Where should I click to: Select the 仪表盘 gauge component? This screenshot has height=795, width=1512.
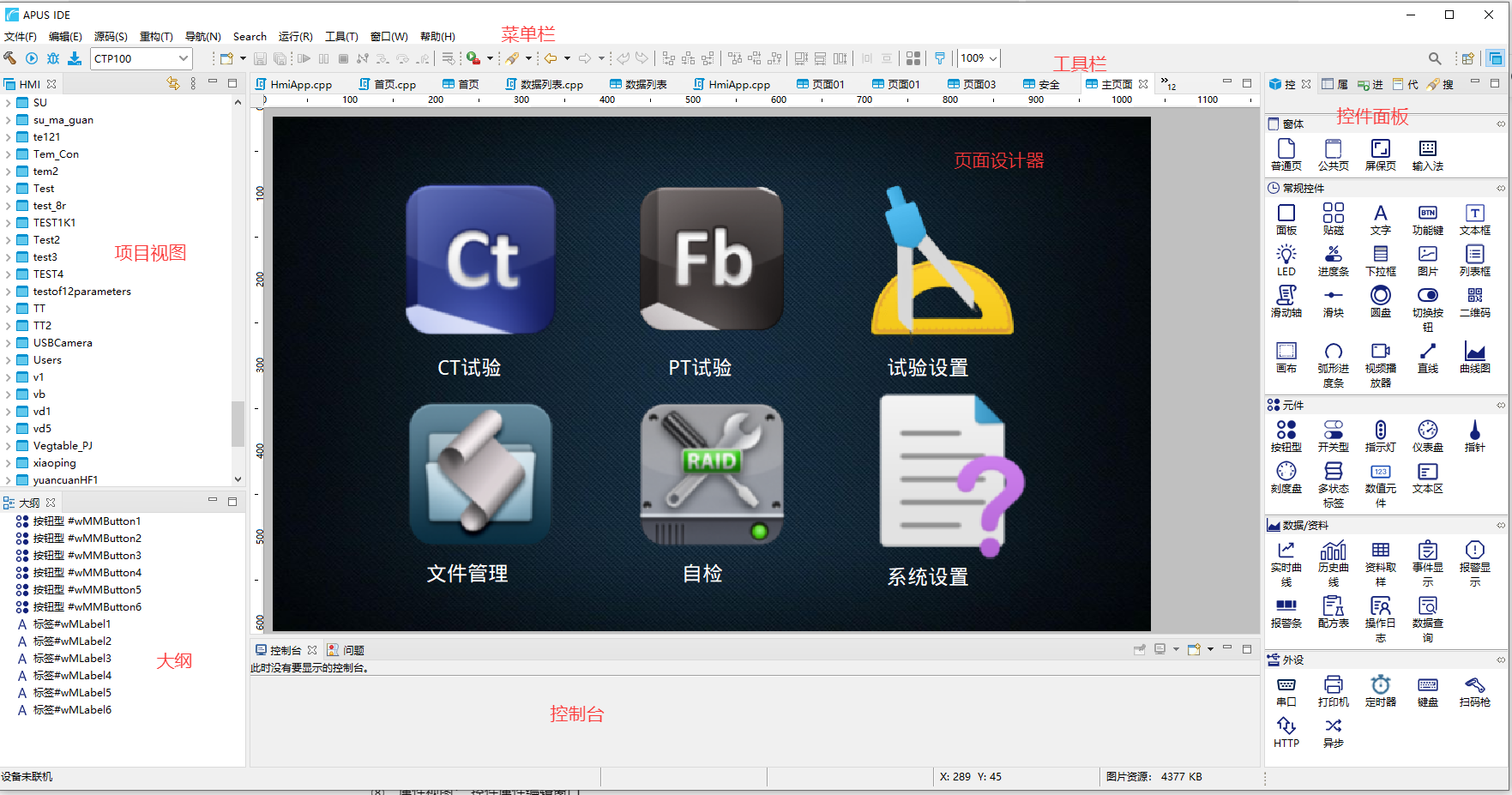(1427, 436)
